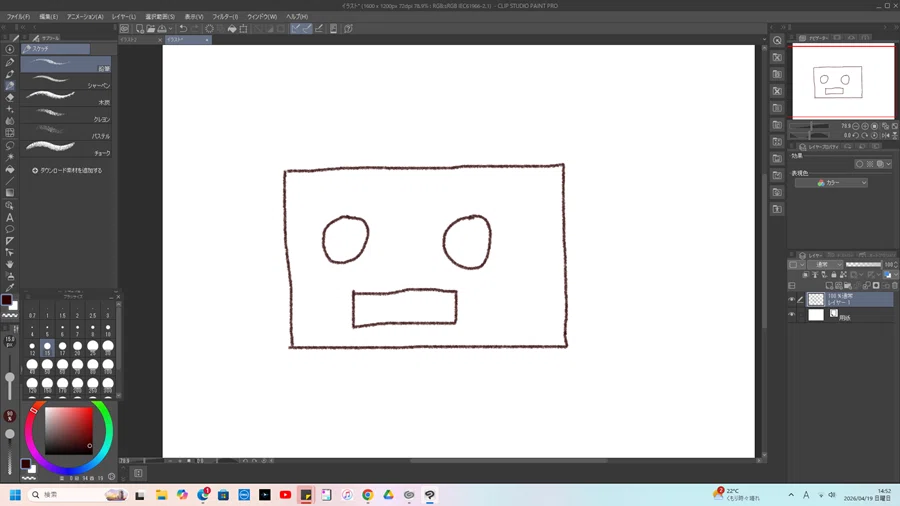
Task: Expand the layer effect options dropdown
Action: coord(889,164)
